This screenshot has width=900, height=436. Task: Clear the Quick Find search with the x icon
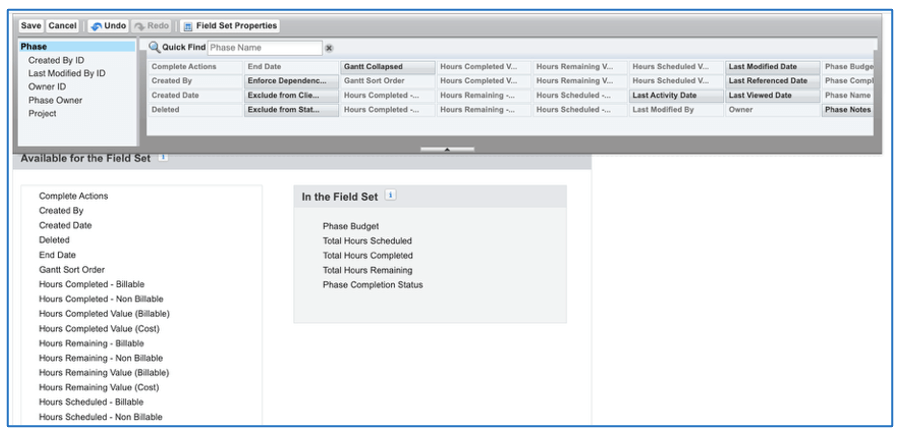[329, 48]
